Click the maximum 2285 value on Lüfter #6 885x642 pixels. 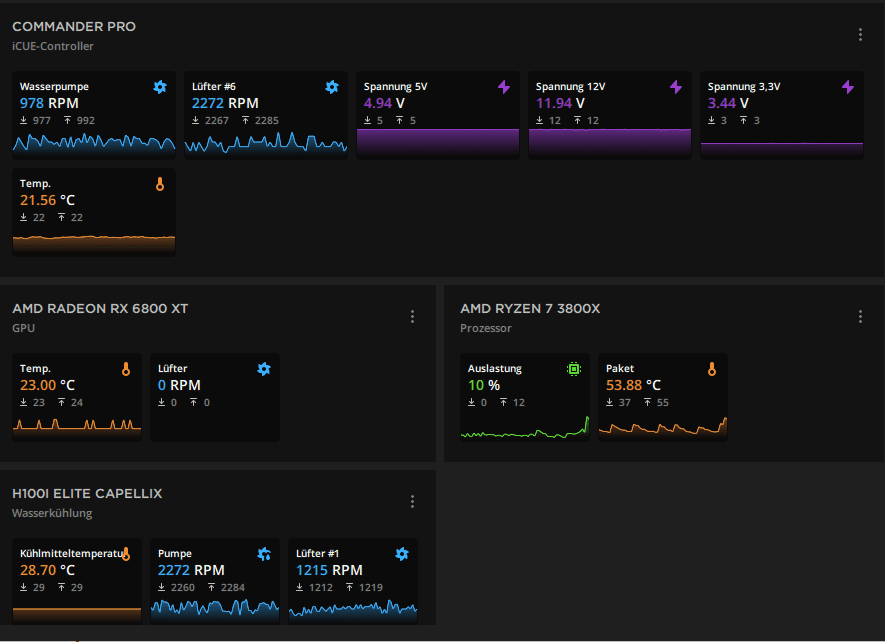point(266,121)
